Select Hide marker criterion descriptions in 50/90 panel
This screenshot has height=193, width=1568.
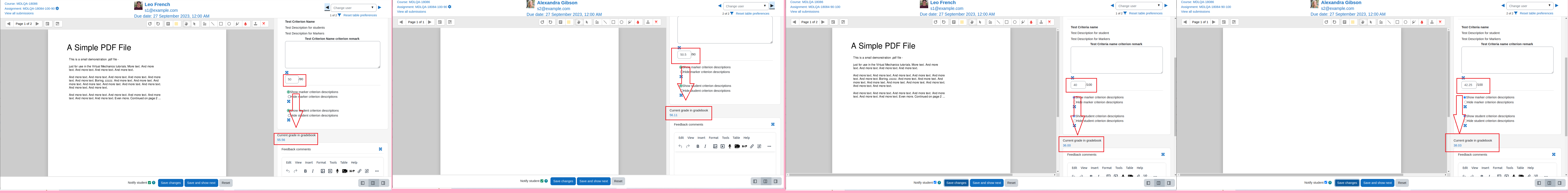[x=289, y=96]
